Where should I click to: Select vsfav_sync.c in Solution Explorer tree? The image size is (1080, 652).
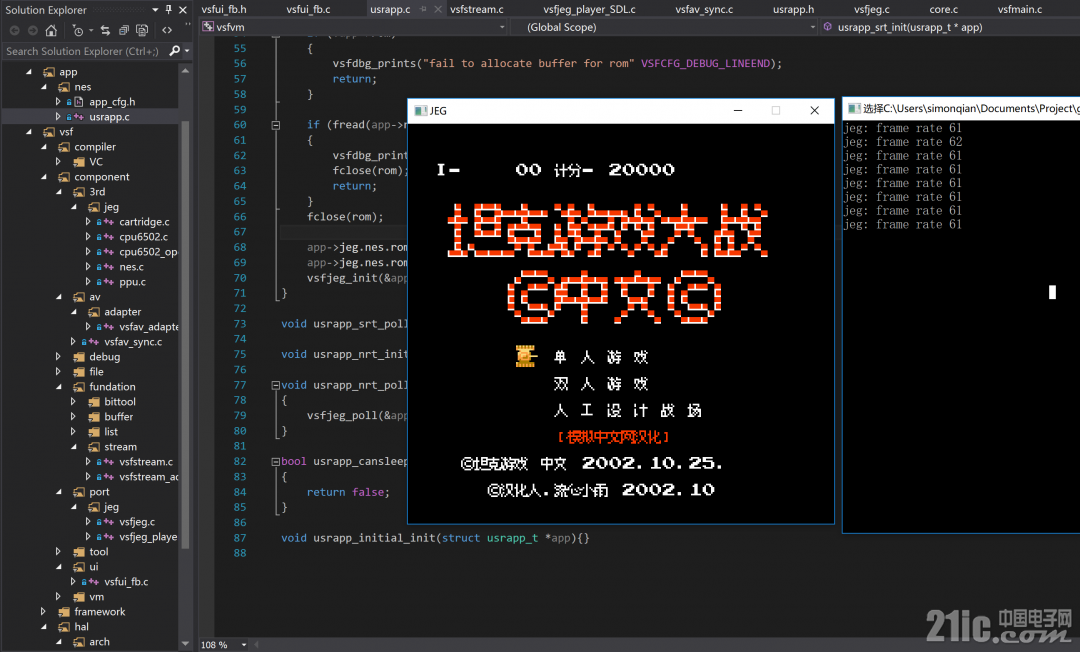[133, 341]
